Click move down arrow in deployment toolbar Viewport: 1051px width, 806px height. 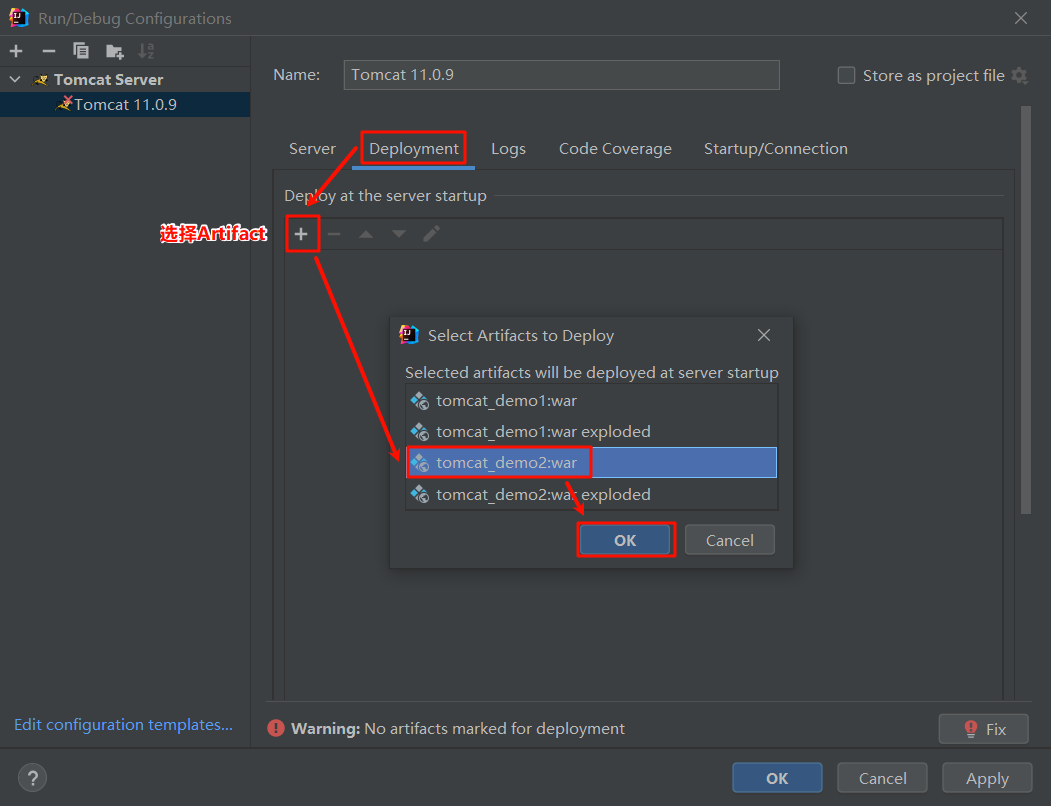[399, 234]
